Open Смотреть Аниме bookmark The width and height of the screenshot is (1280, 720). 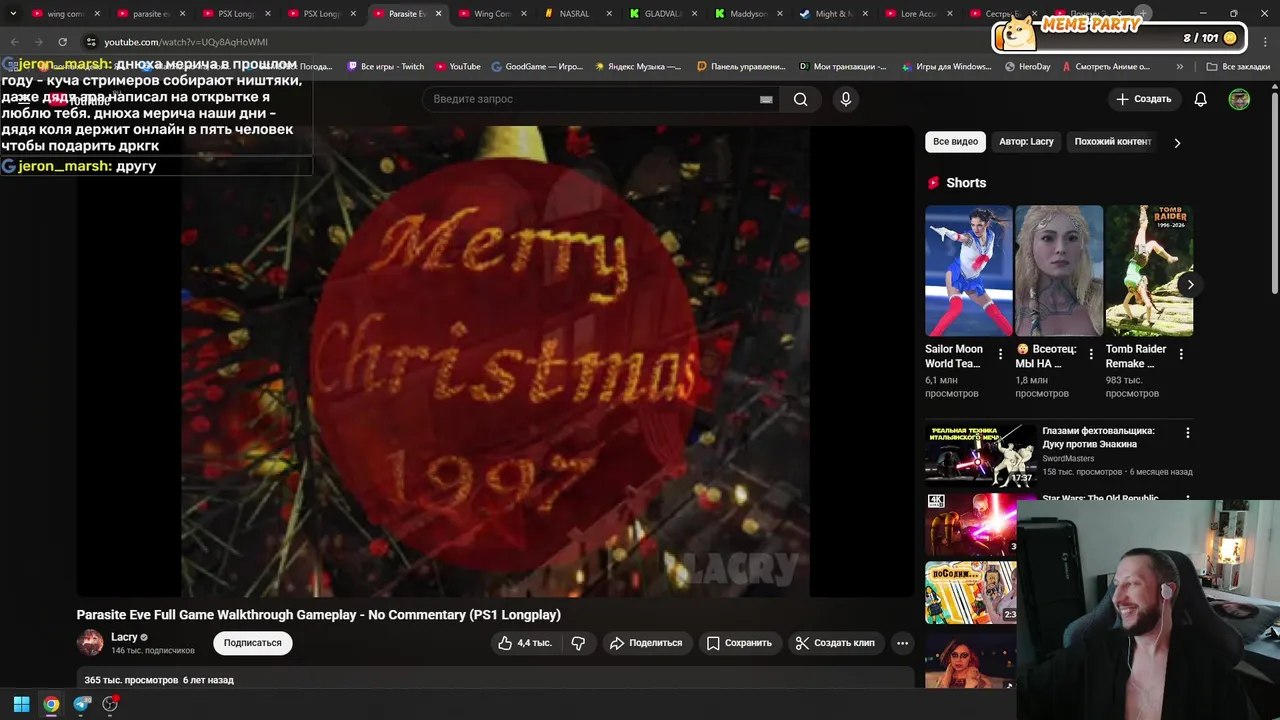(x=1106, y=67)
